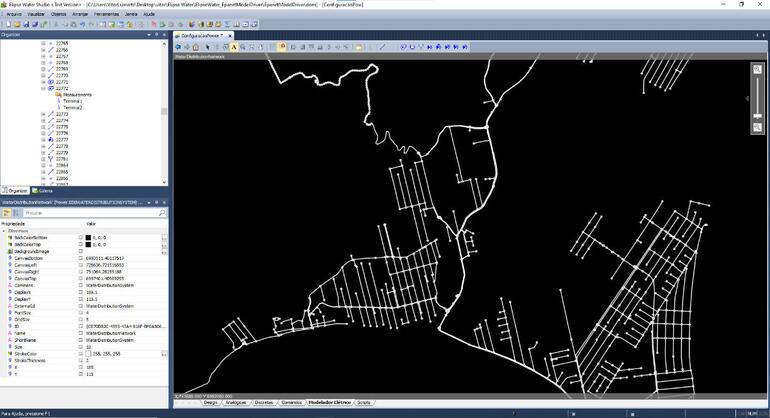770x418 pixels.
Task: Toggle the checkbox next to Comment property
Action: click(79, 283)
